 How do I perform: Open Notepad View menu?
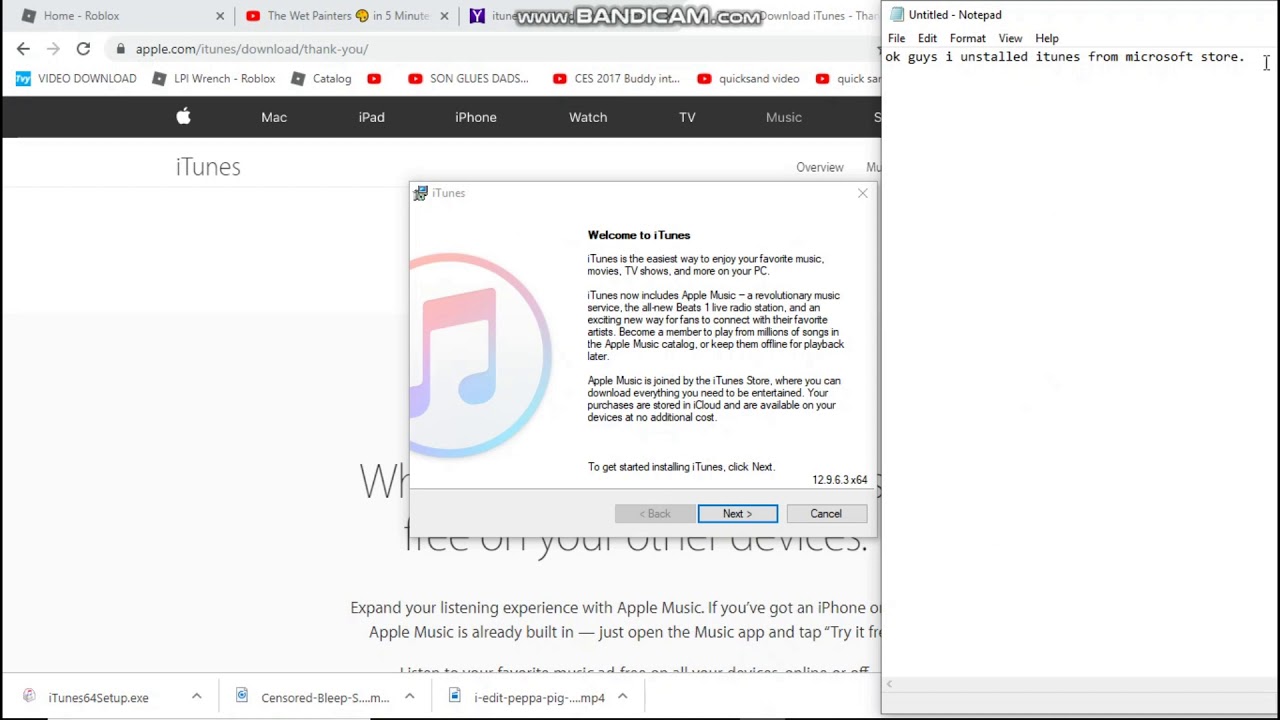[1010, 38]
